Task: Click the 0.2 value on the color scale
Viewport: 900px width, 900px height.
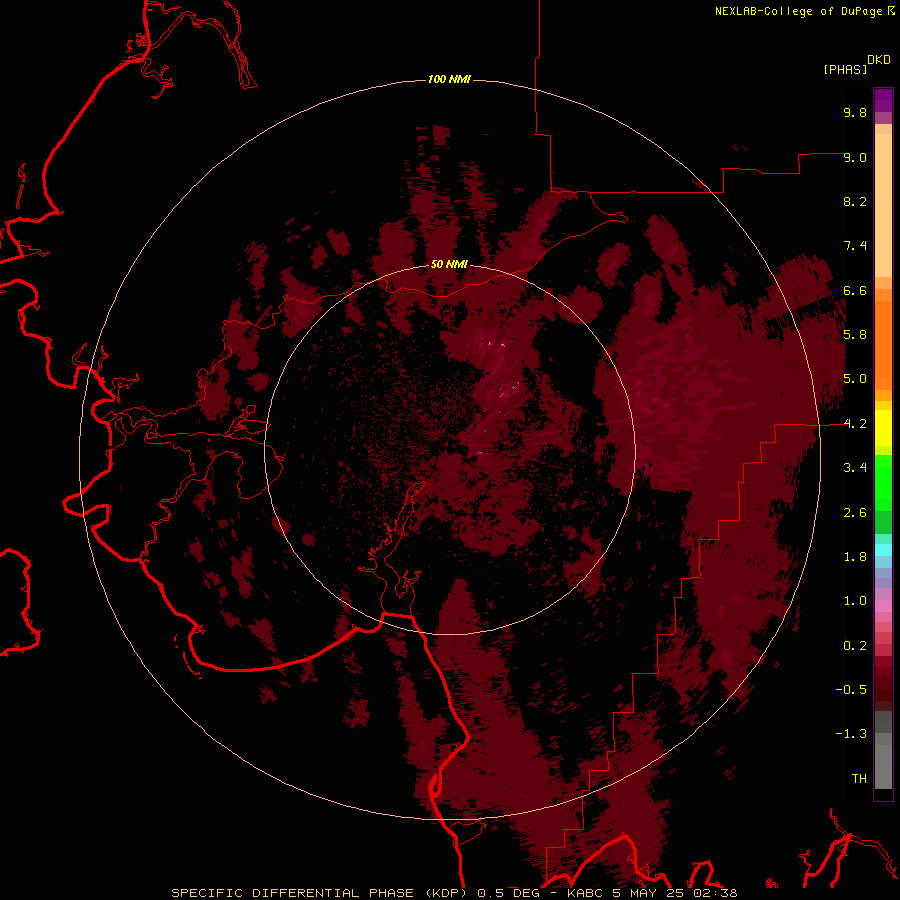Action: coord(855,646)
